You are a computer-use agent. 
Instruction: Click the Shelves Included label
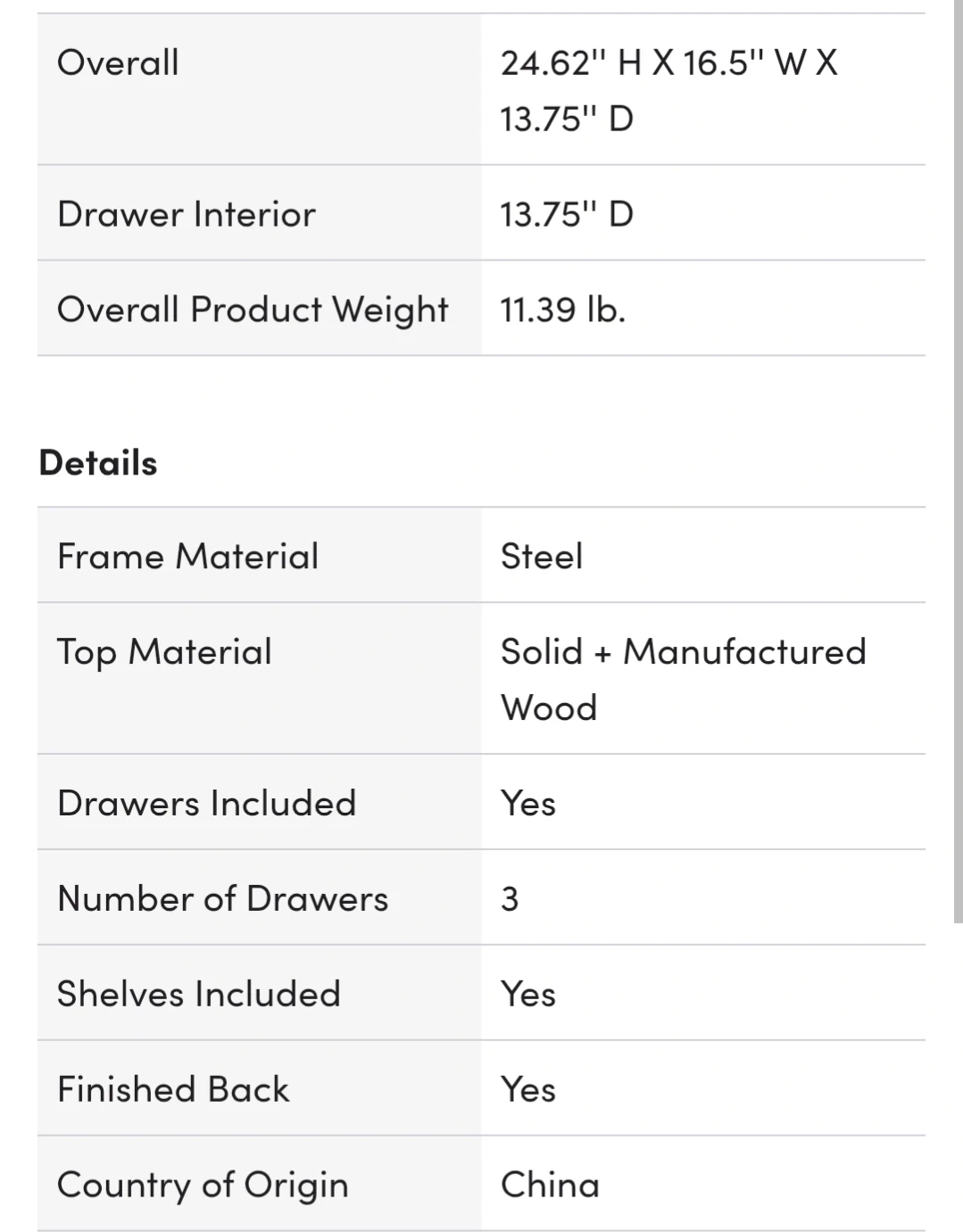[x=198, y=994]
